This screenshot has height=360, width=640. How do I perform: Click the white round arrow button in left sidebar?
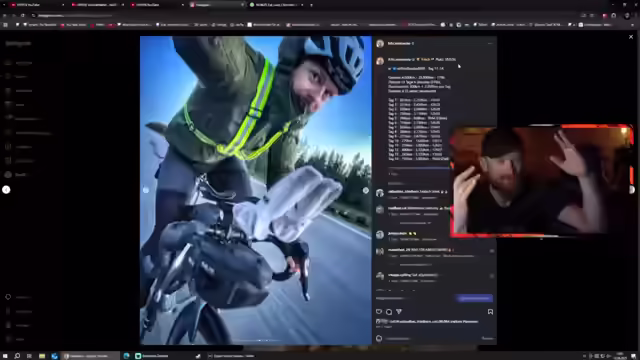click(x=6, y=190)
